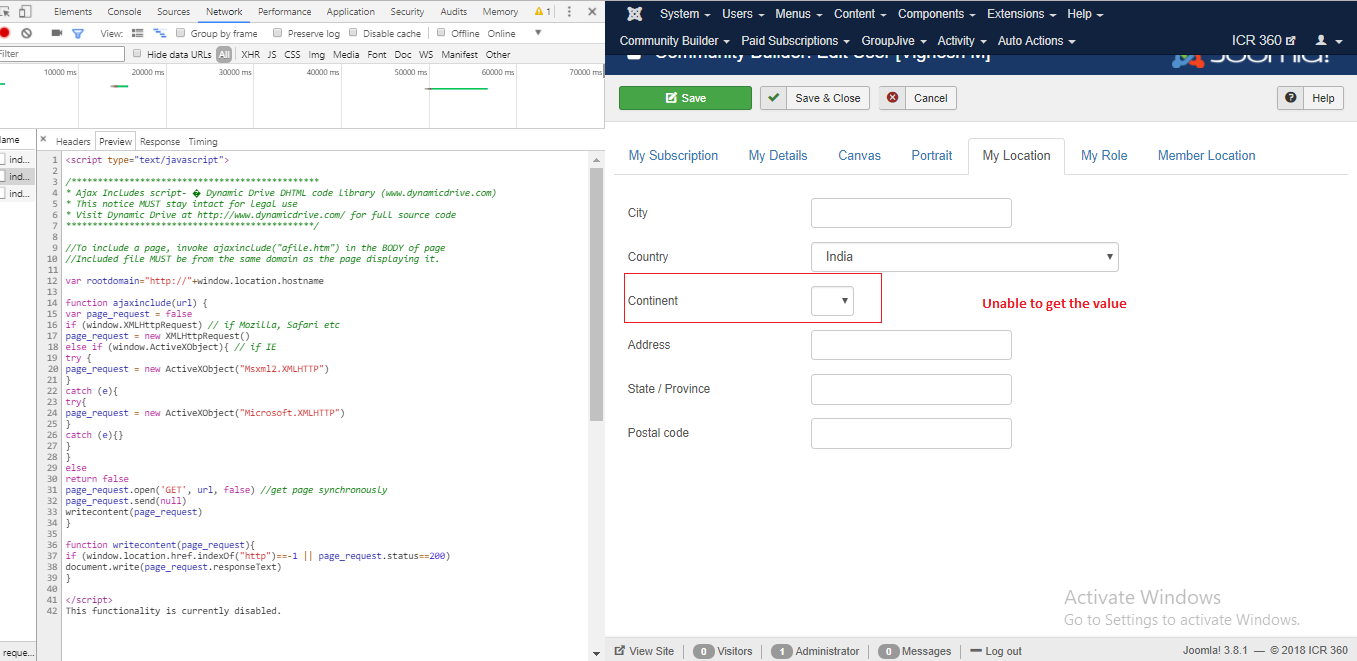Click the network Filter text box
The image size is (1357, 661).
click(62, 54)
